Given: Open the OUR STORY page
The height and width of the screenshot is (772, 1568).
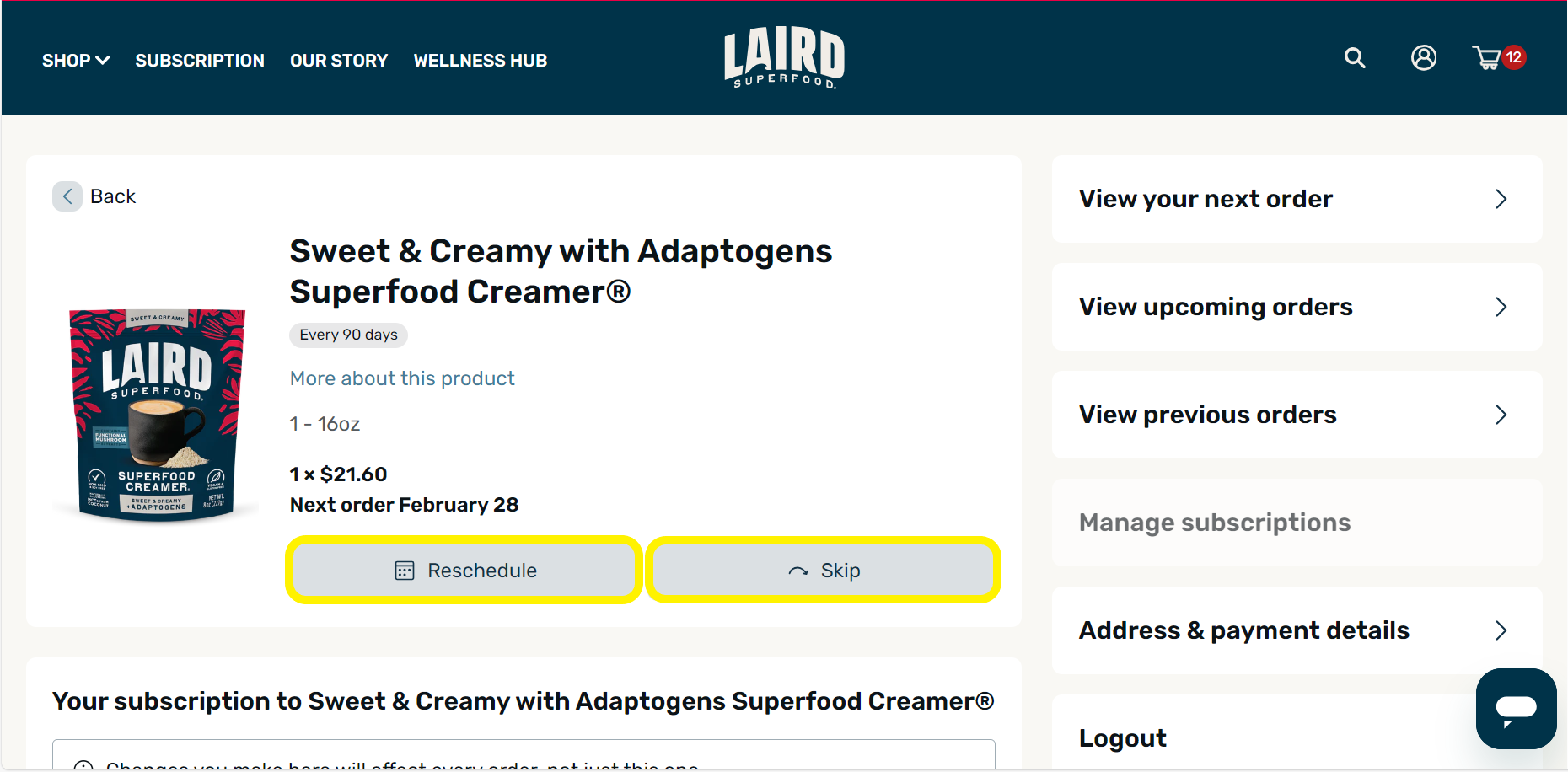Looking at the screenshot, I should click(339, 60).
